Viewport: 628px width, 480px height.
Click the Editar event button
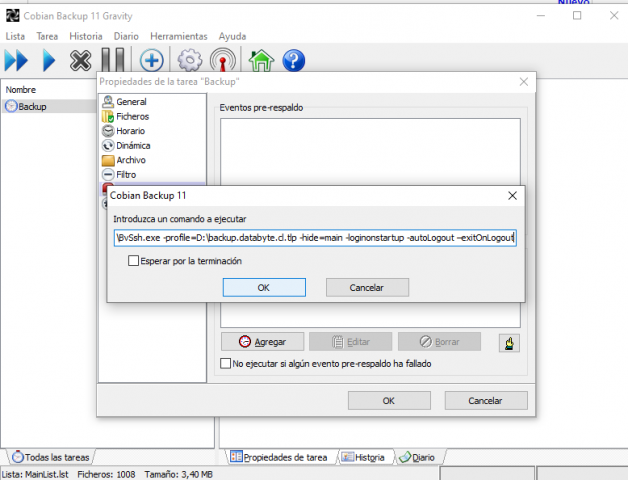tap(350, 342)
